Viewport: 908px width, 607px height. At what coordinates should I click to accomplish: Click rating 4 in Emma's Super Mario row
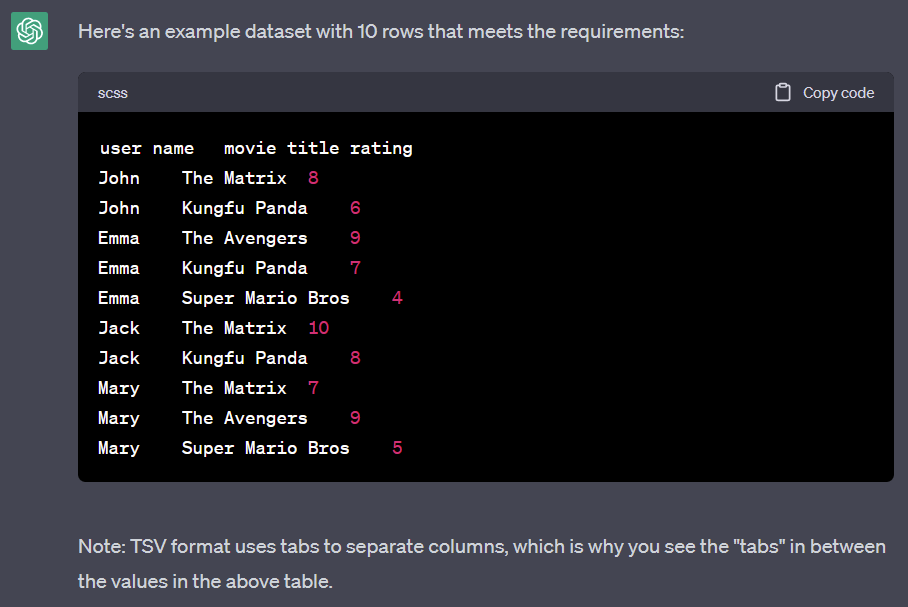[x=397, y=298]
